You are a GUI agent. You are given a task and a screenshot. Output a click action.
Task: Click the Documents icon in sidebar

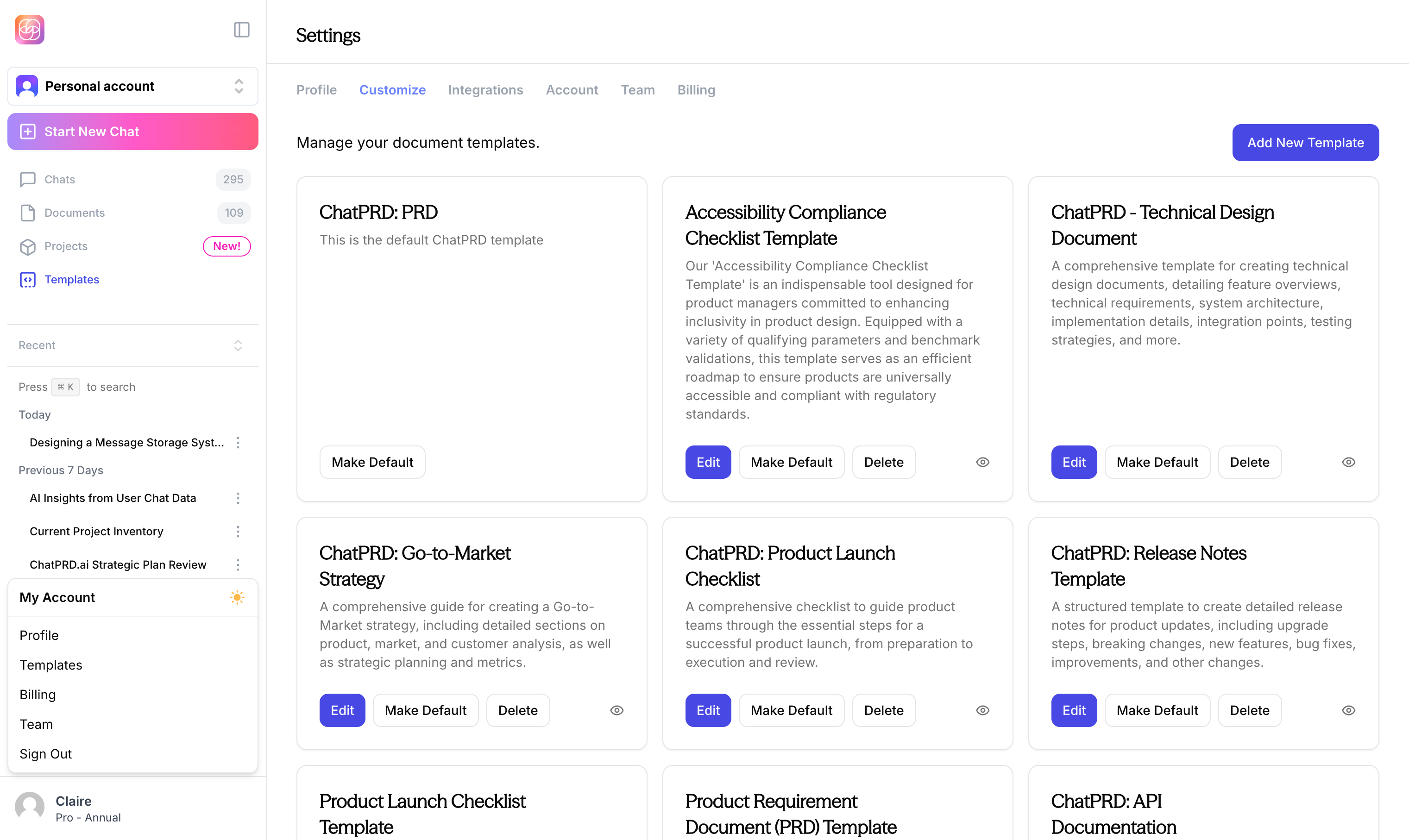[27, 213]
